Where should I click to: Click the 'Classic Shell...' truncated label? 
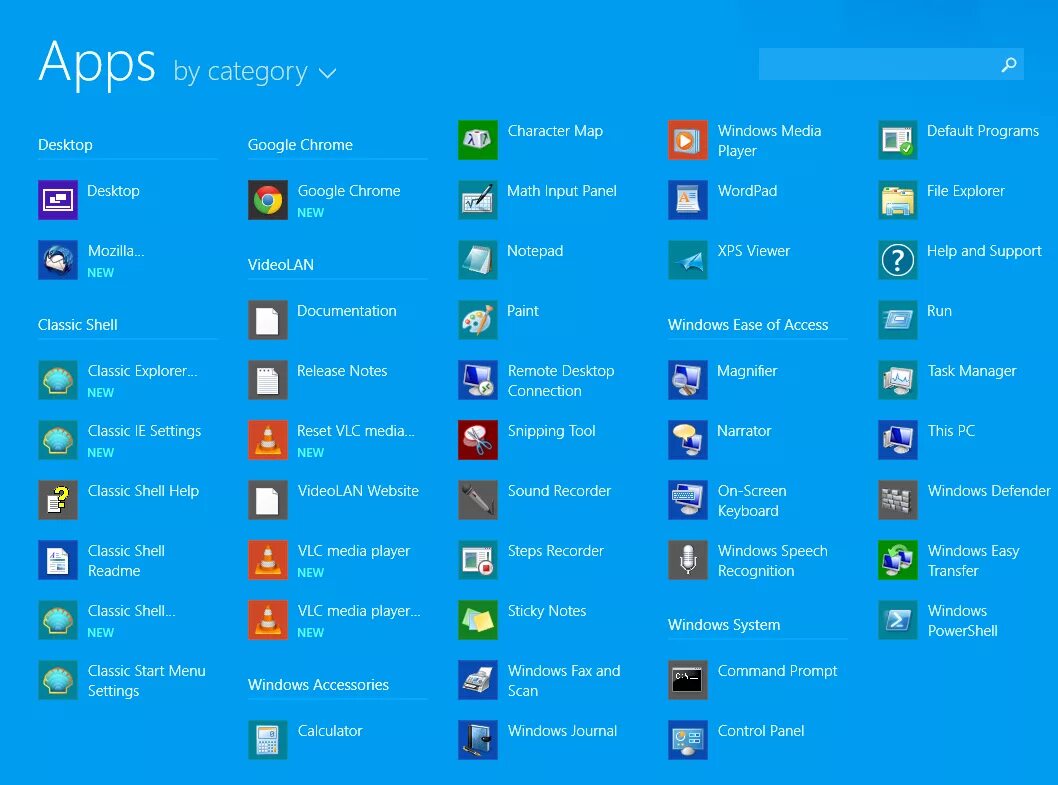coord(132,612)
